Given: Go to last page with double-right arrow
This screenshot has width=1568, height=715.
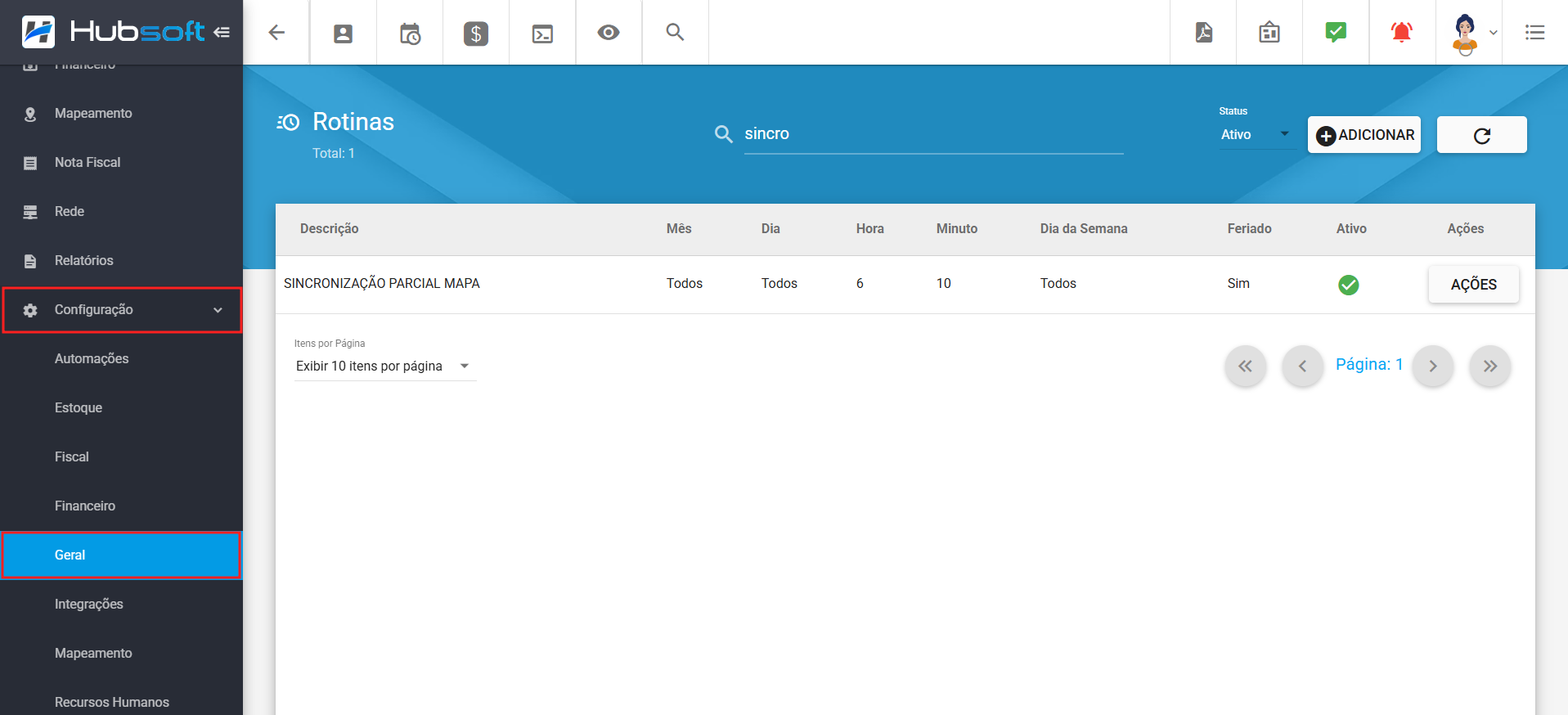Looking at the screenshot, I should tap(1490, 366).
